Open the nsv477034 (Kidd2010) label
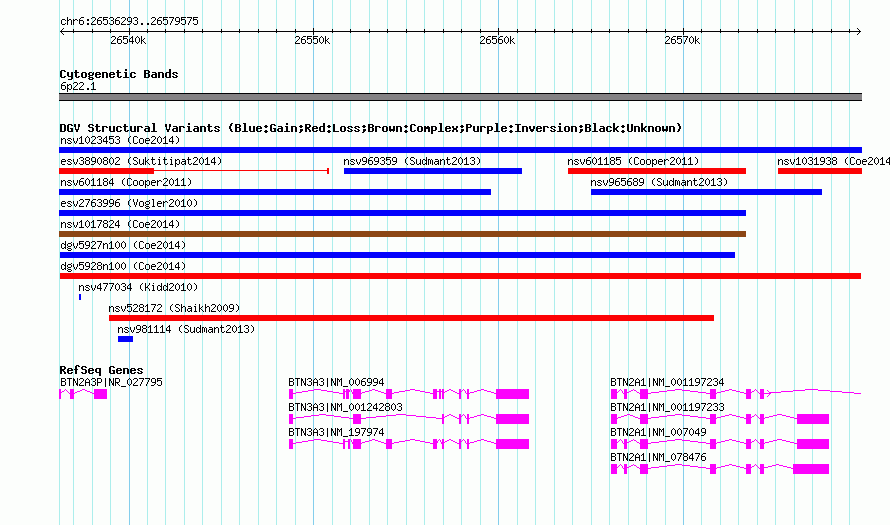The image size is (890, 525). click(x=138, y=287)
